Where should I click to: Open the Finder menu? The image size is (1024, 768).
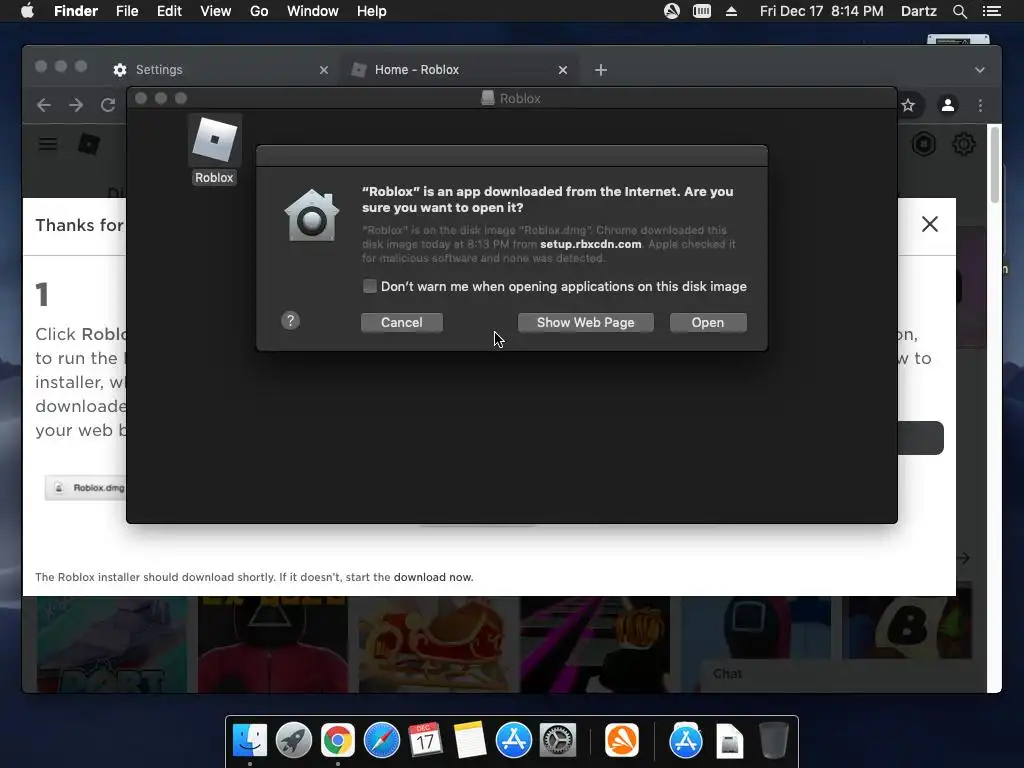coord(76,11)
